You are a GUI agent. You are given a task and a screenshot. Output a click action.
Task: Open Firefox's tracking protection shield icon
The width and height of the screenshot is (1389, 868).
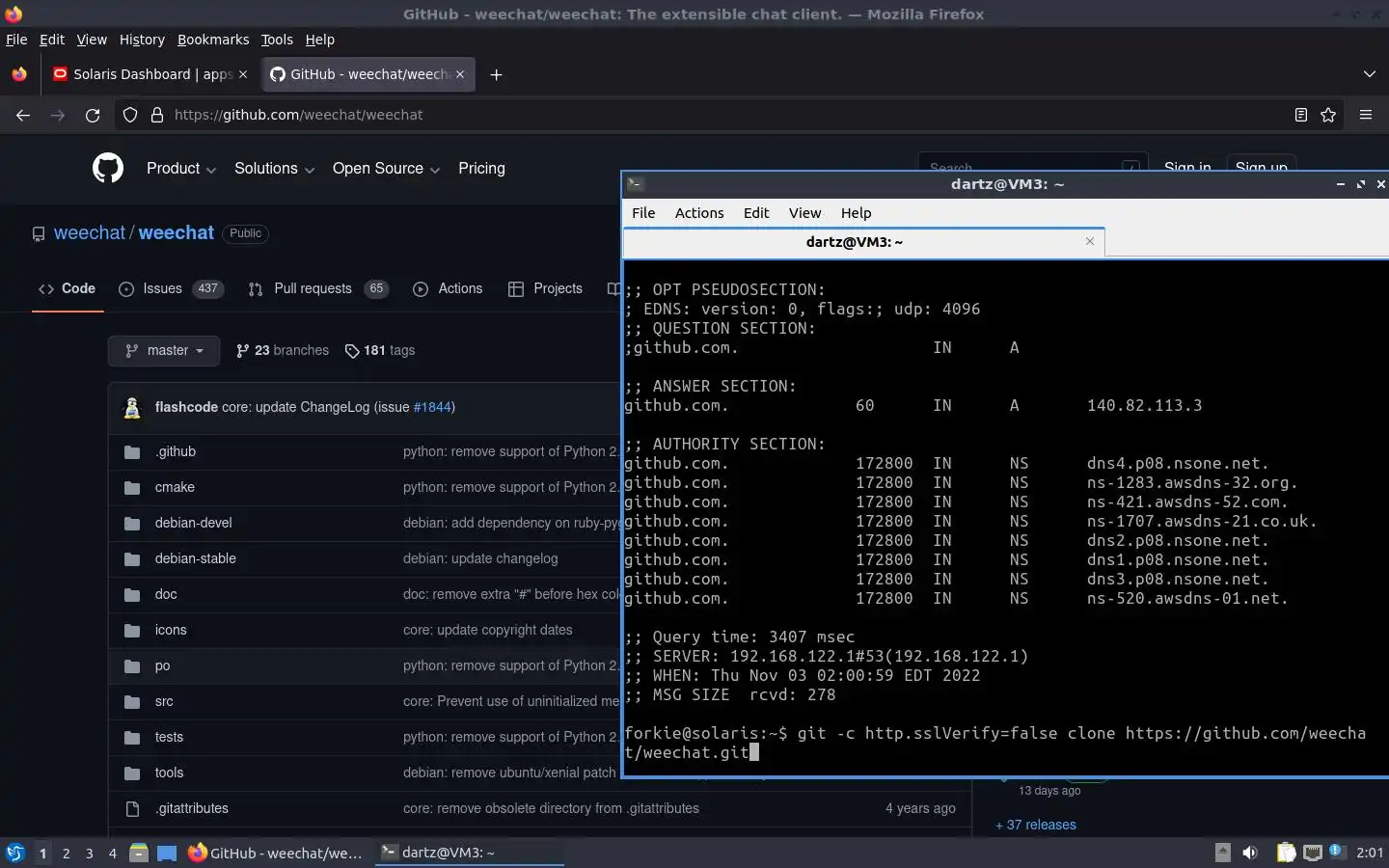(130, 115)
